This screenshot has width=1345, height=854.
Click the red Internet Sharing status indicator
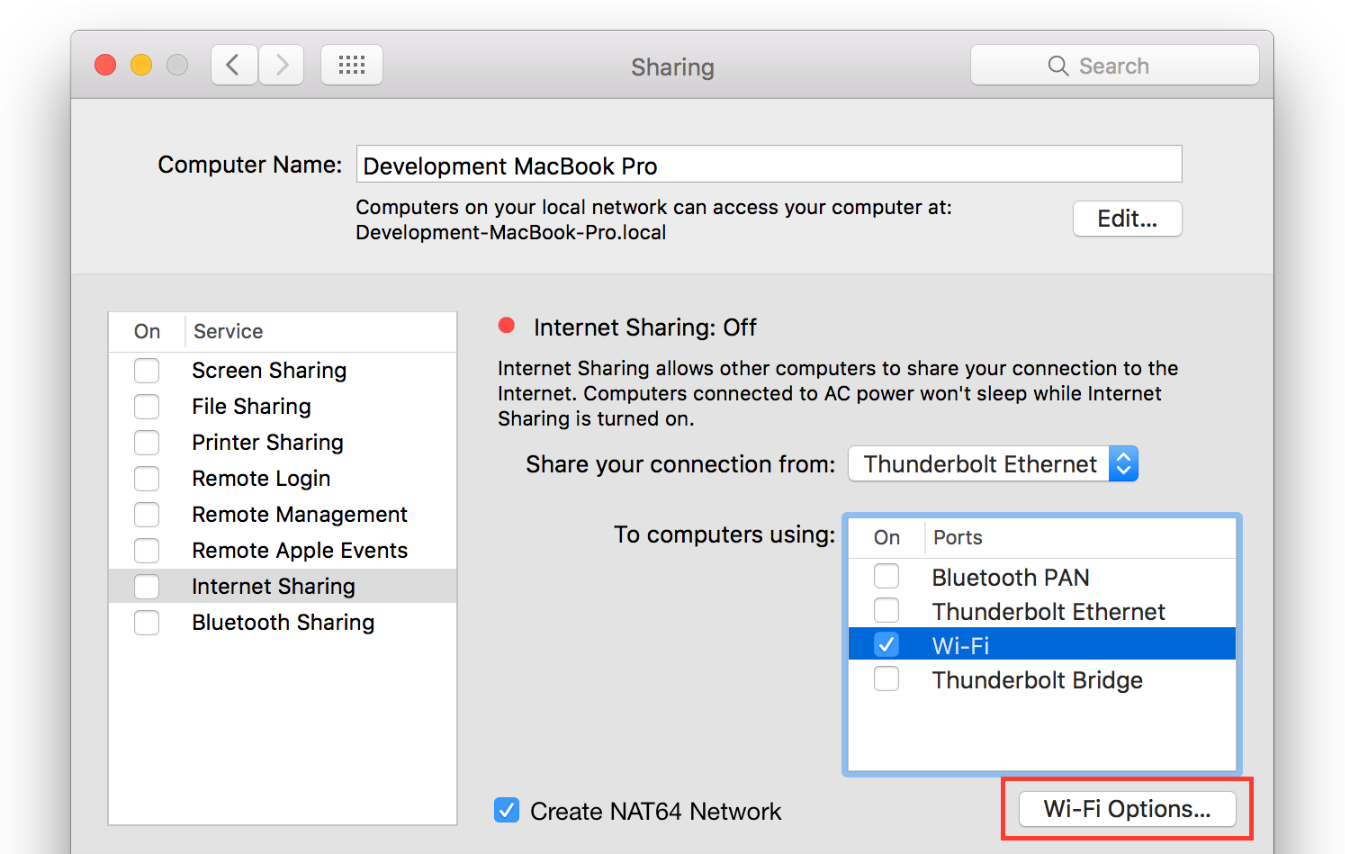(x=507, y=325)
